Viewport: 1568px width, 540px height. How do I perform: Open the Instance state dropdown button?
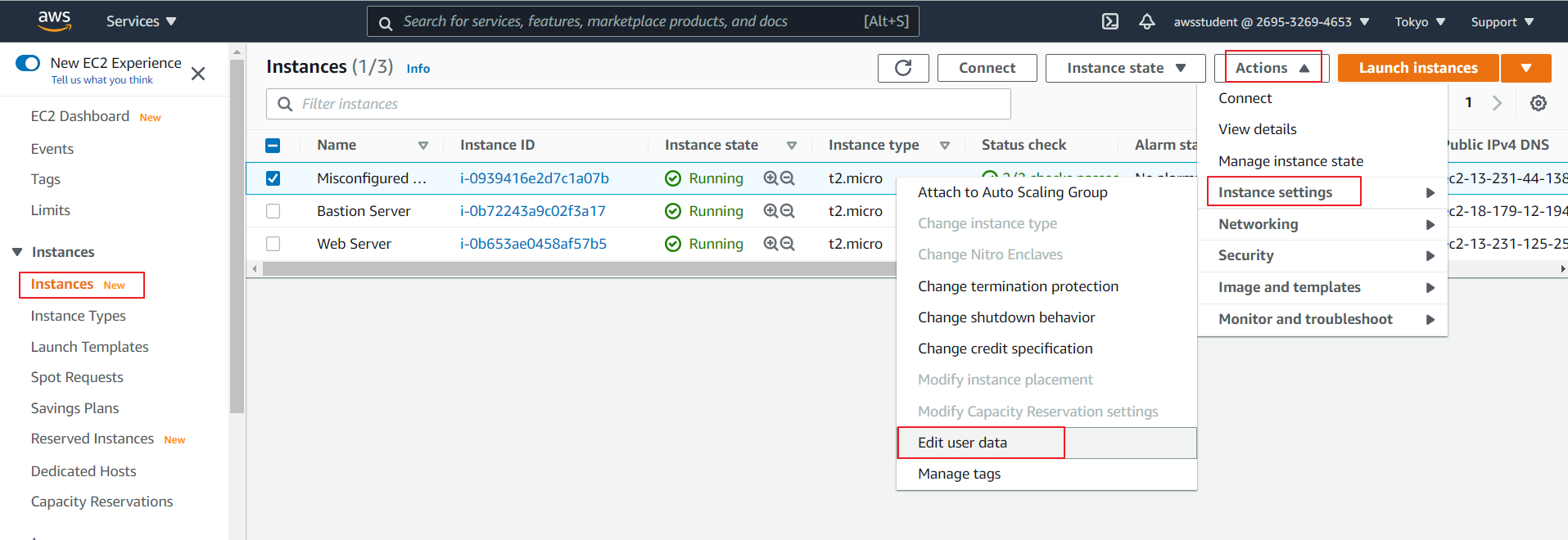click(x=1126, y=68)
